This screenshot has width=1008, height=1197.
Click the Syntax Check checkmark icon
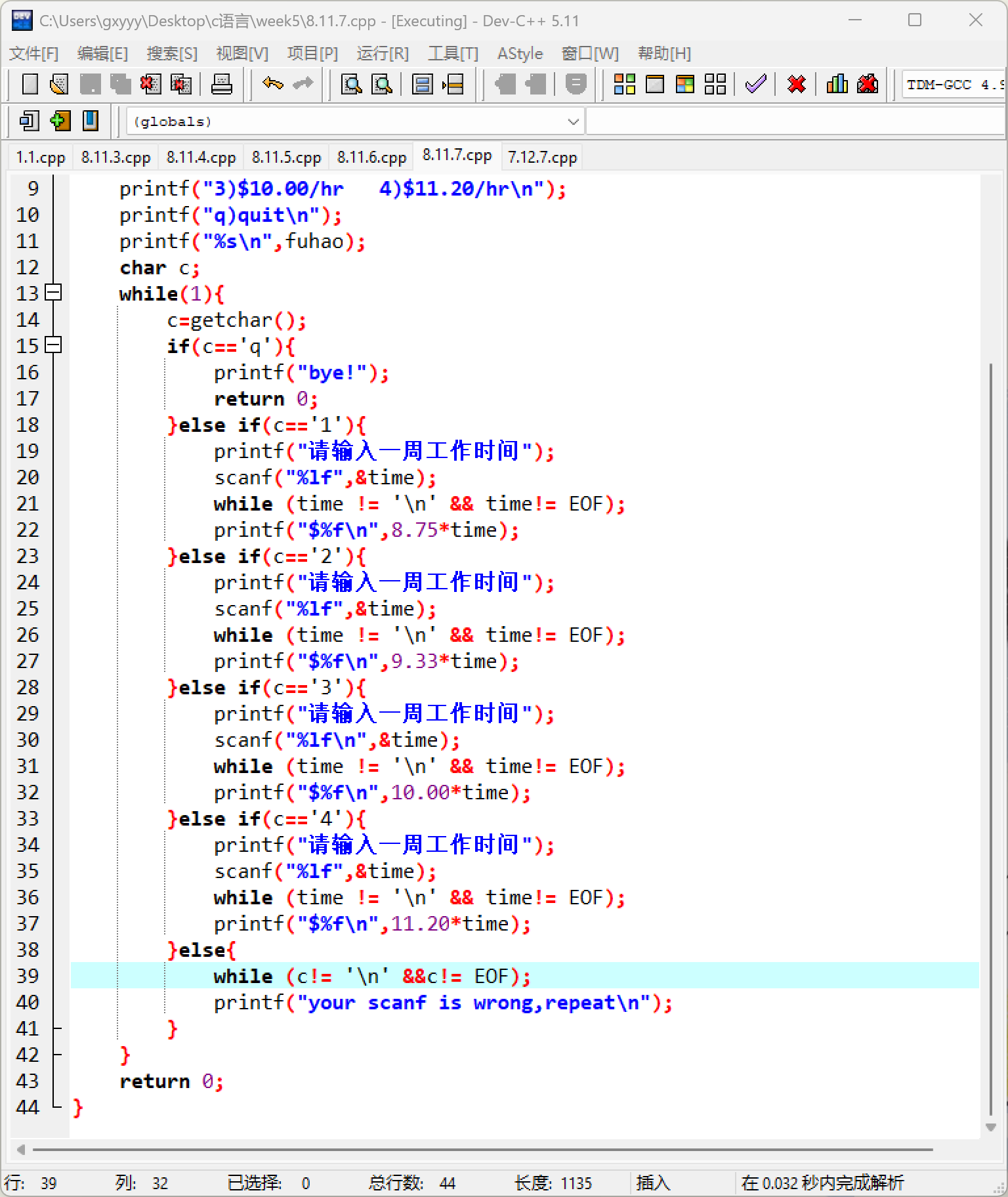coord(756,84)
